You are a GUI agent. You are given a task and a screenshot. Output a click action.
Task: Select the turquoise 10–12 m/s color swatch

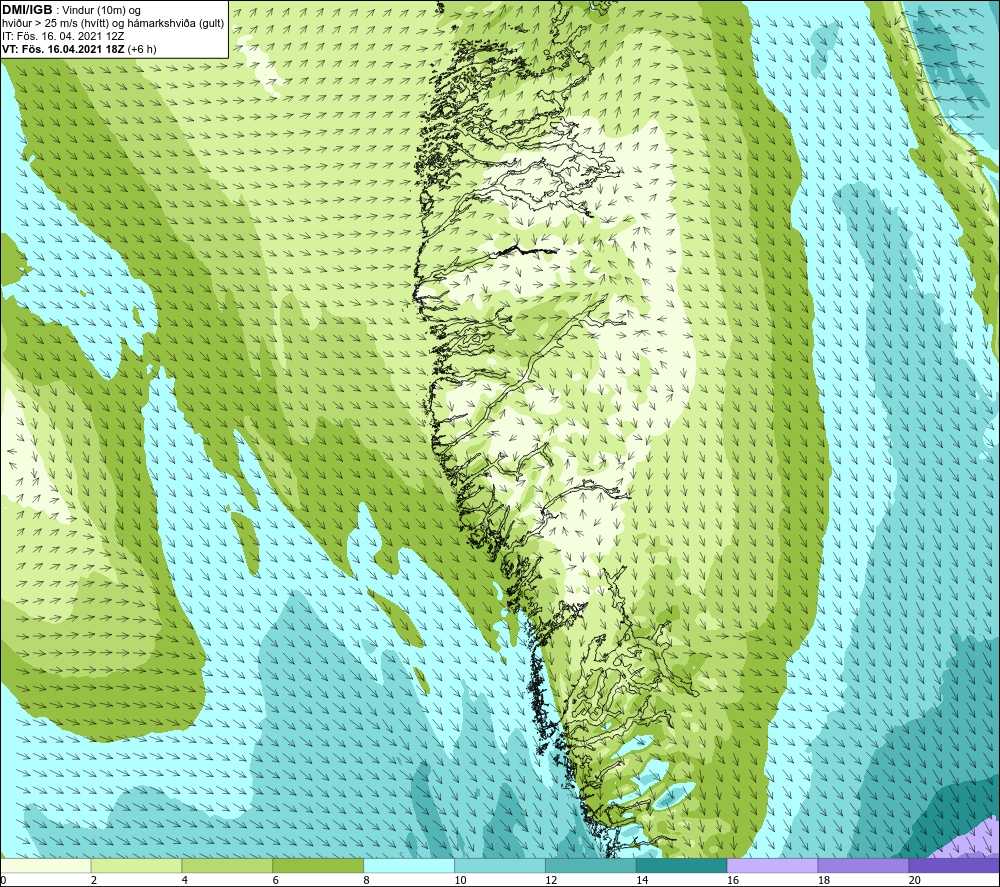point(499,865)
